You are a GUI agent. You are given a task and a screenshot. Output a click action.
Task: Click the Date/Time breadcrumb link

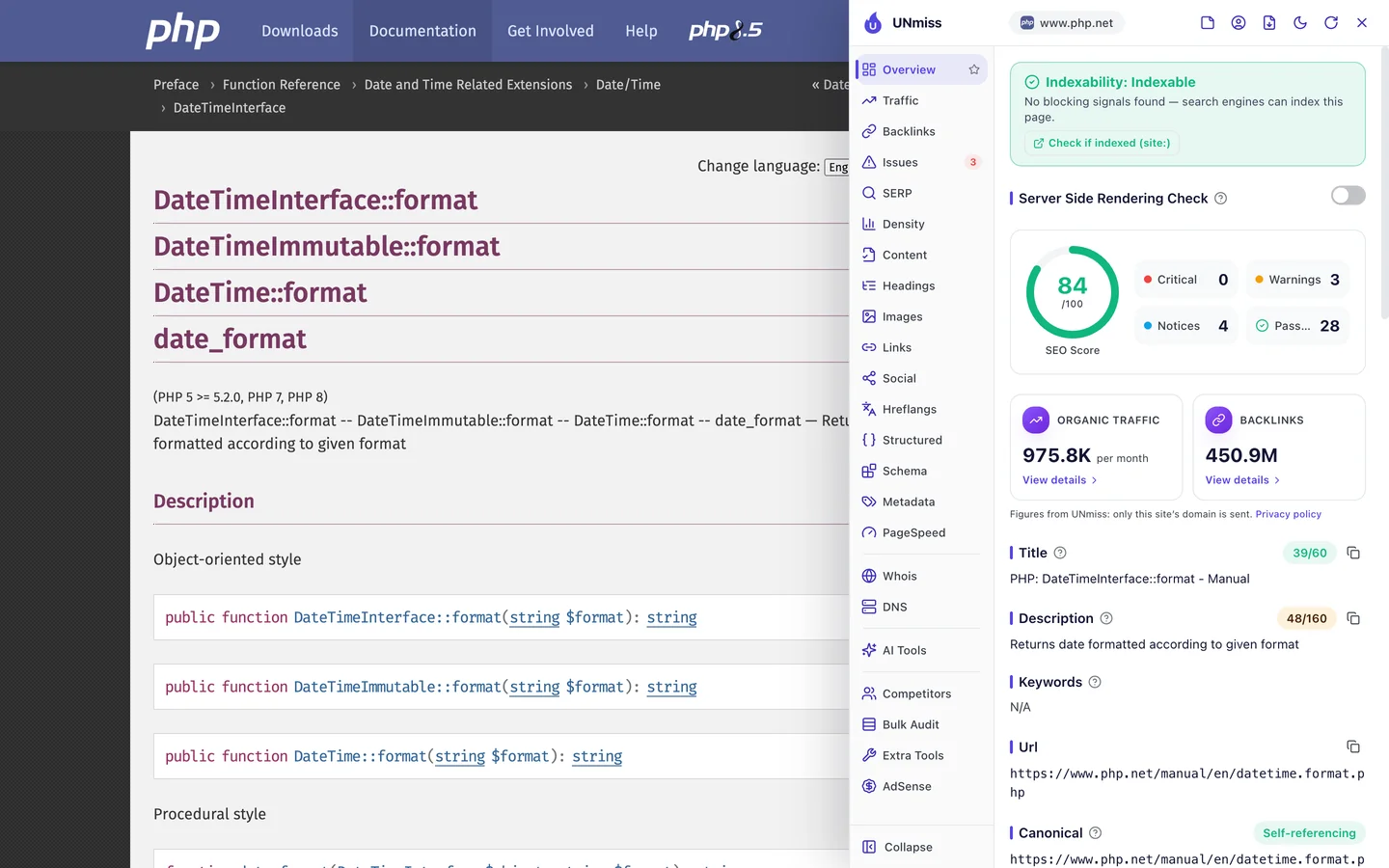click(x=628, y=85)
